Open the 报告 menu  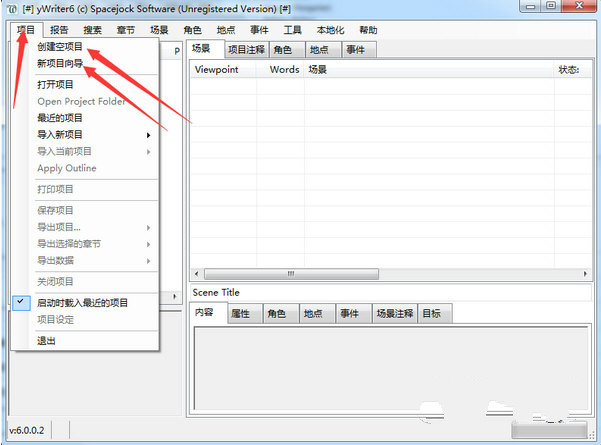click(59, 30)
